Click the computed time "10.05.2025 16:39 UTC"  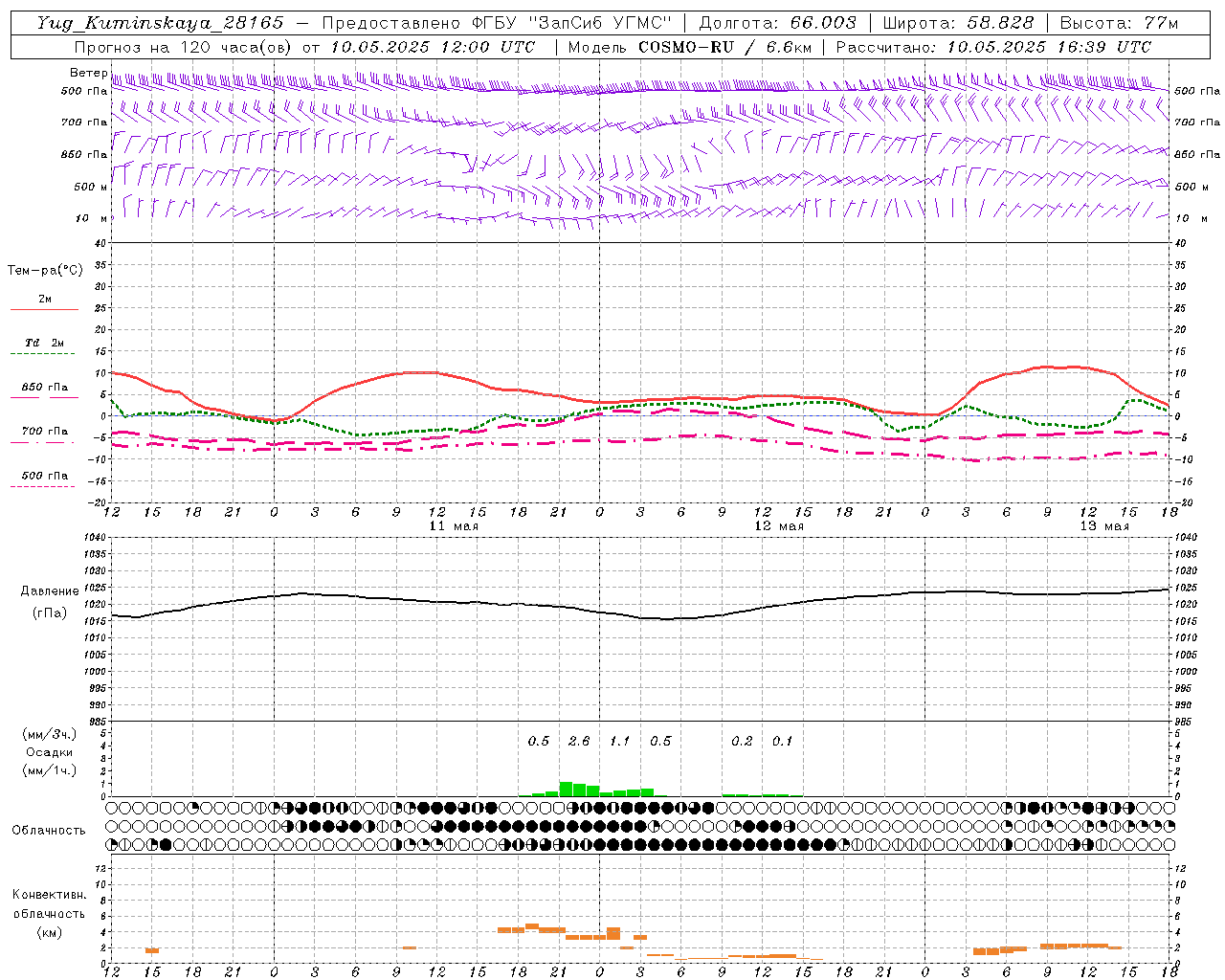click(1049, 47)
